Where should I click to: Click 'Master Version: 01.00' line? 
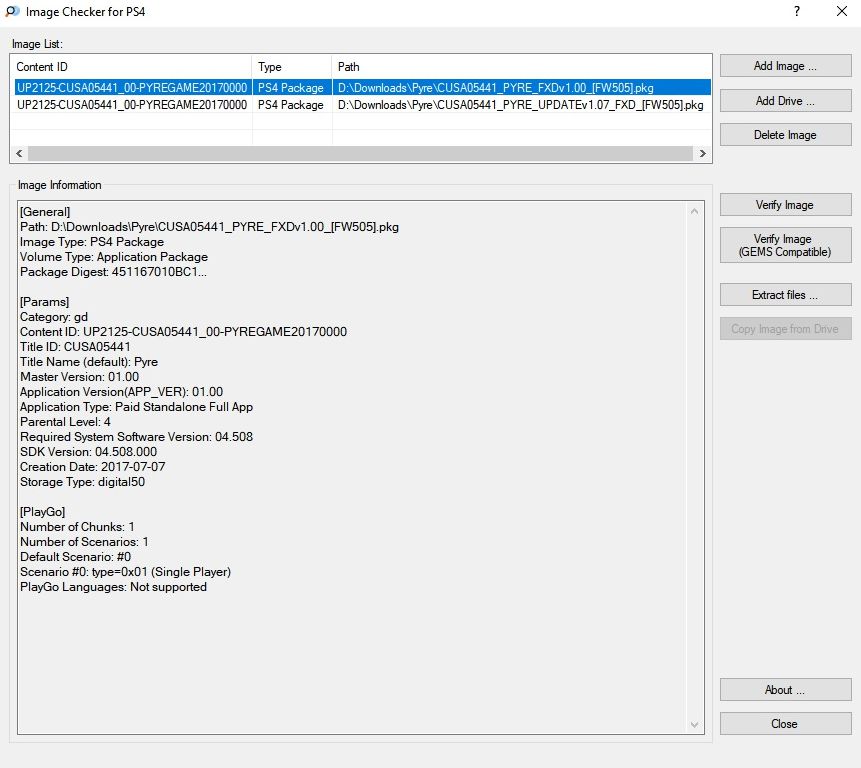tap(80, 377)
